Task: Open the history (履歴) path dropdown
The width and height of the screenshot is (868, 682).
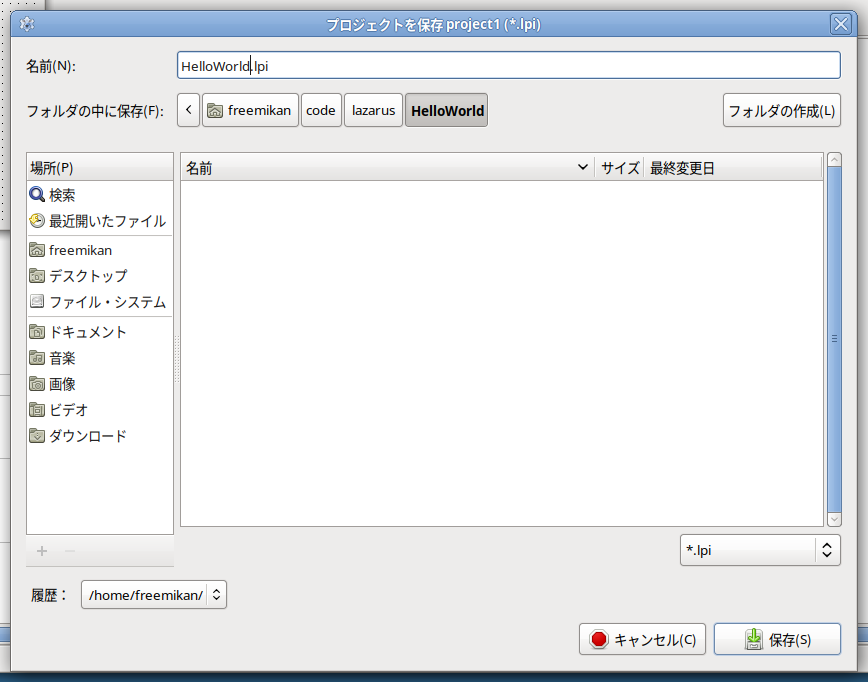Action: coord(154,595)
